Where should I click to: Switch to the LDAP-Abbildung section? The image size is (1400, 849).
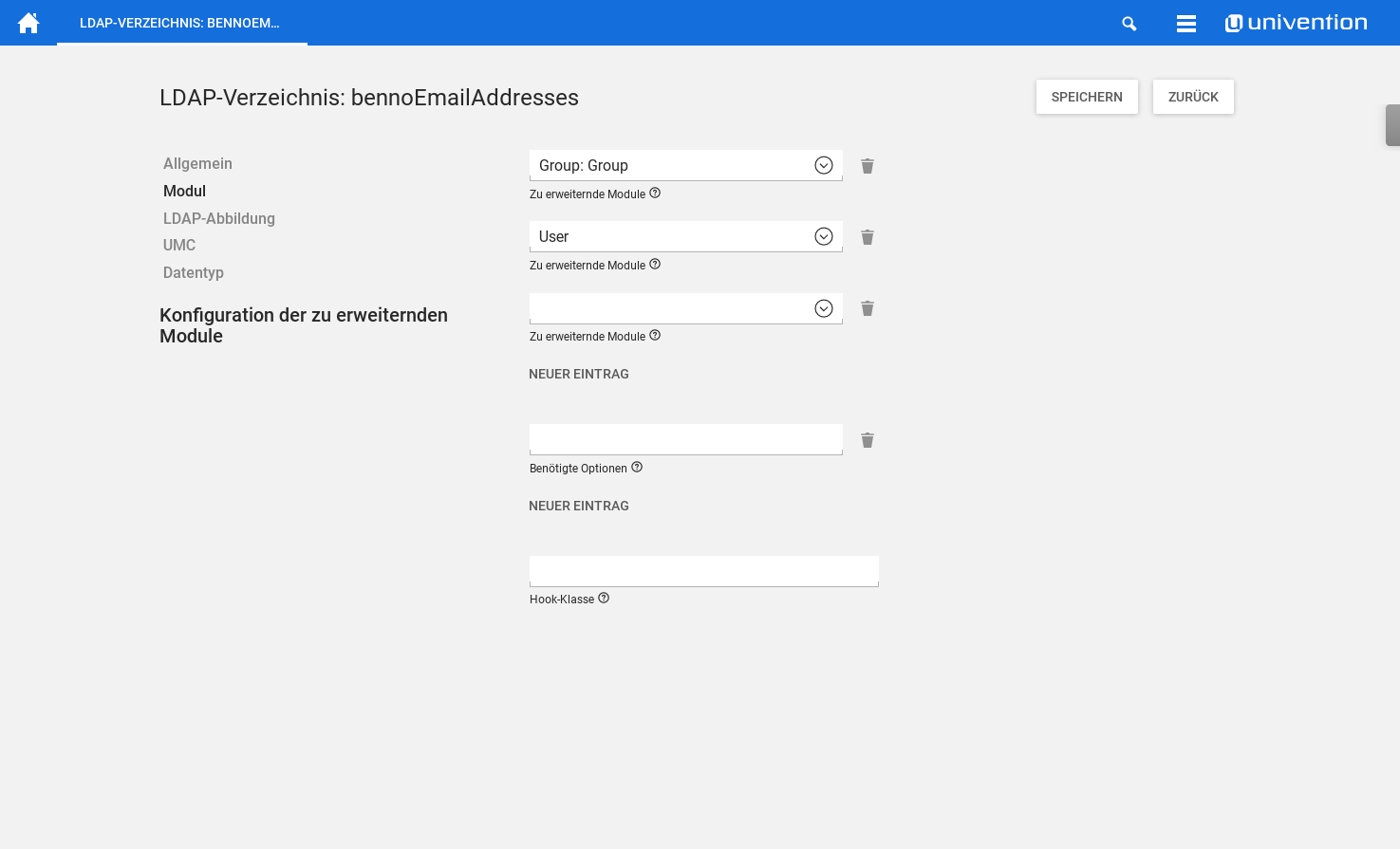tap(218, 218)
